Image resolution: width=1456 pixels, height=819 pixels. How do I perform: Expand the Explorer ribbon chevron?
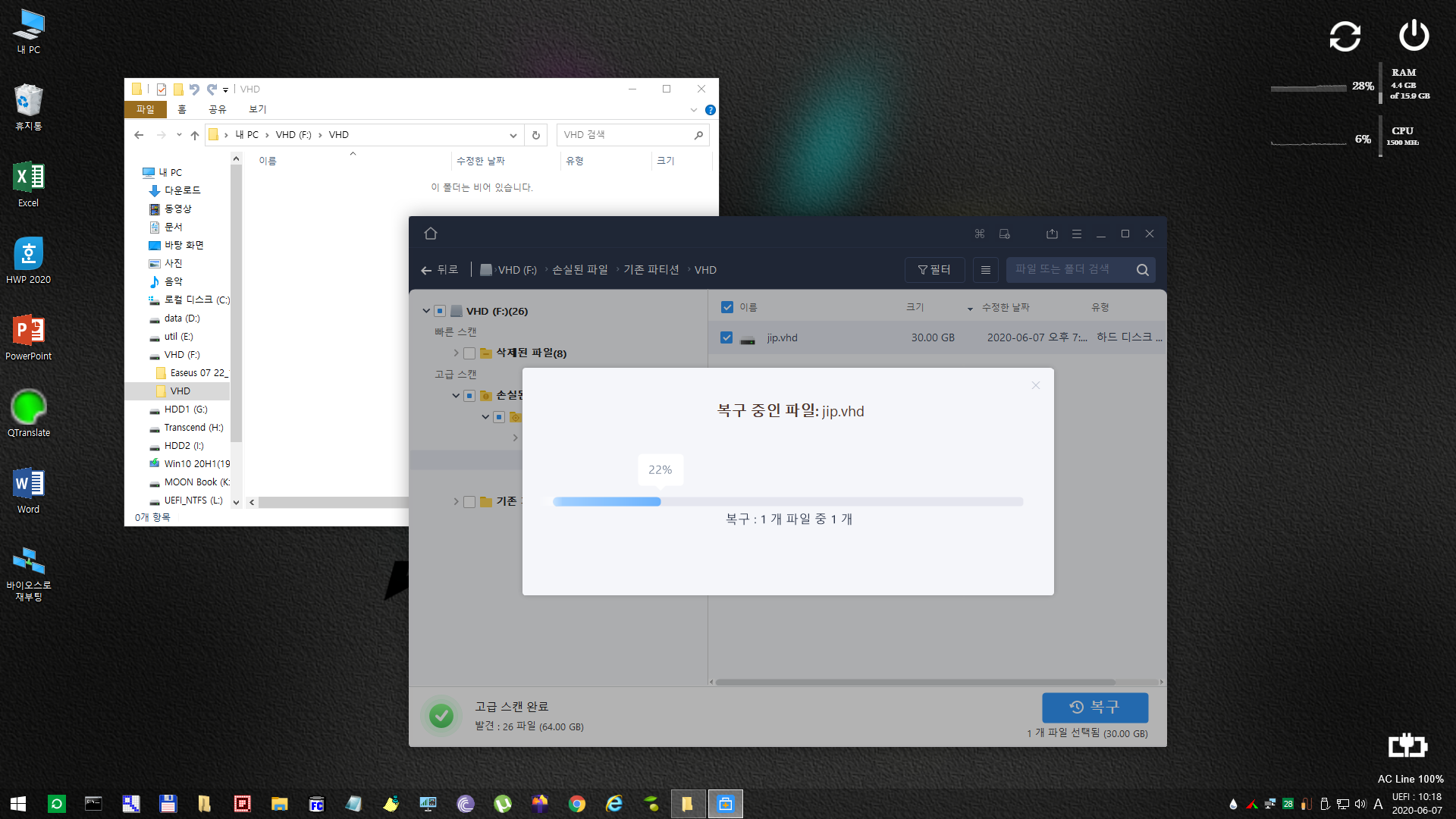tap(693, 110)
